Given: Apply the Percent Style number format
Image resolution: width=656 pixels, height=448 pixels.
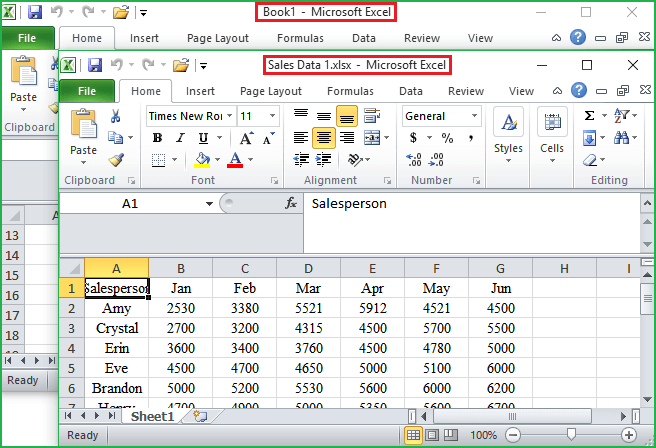Looking at the screenshot, I should [446, 138].
